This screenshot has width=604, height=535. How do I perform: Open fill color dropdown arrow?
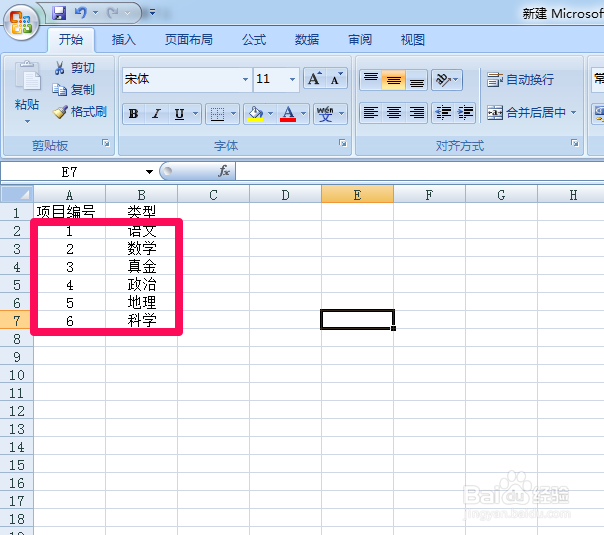270,114
